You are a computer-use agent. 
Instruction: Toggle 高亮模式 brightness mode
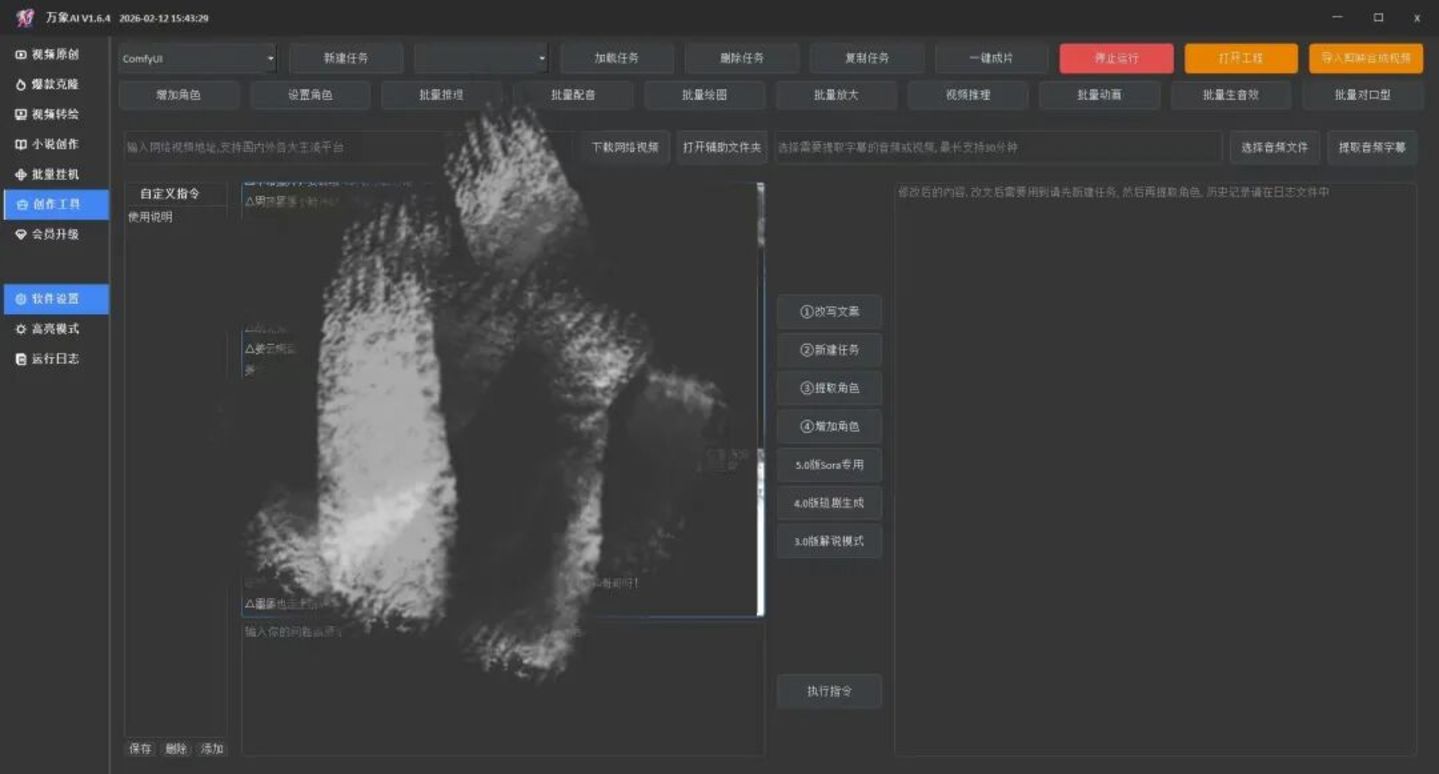[x=54, y=329]
